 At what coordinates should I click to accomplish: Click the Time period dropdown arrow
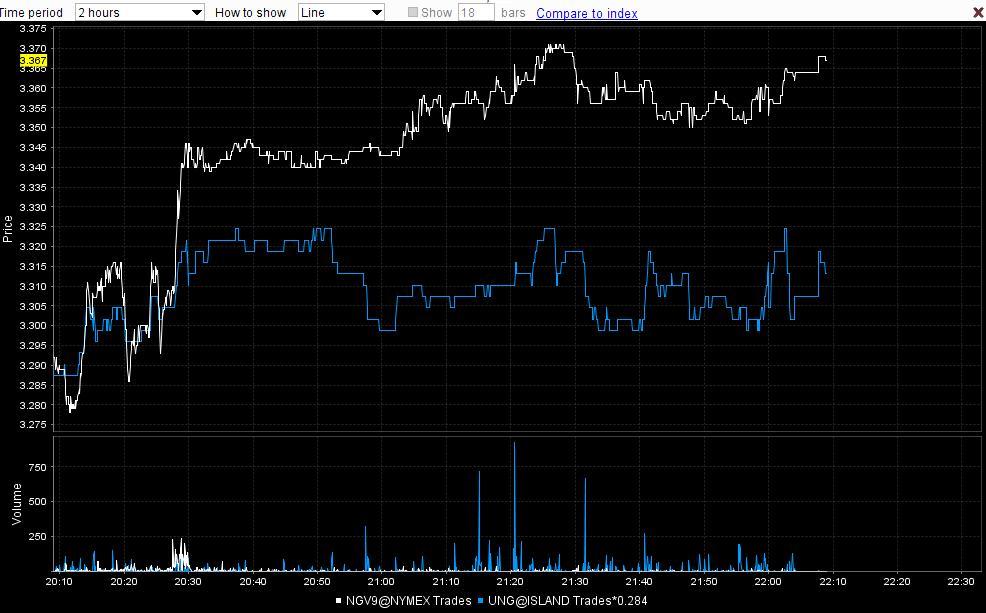click(x=195, y=12)
